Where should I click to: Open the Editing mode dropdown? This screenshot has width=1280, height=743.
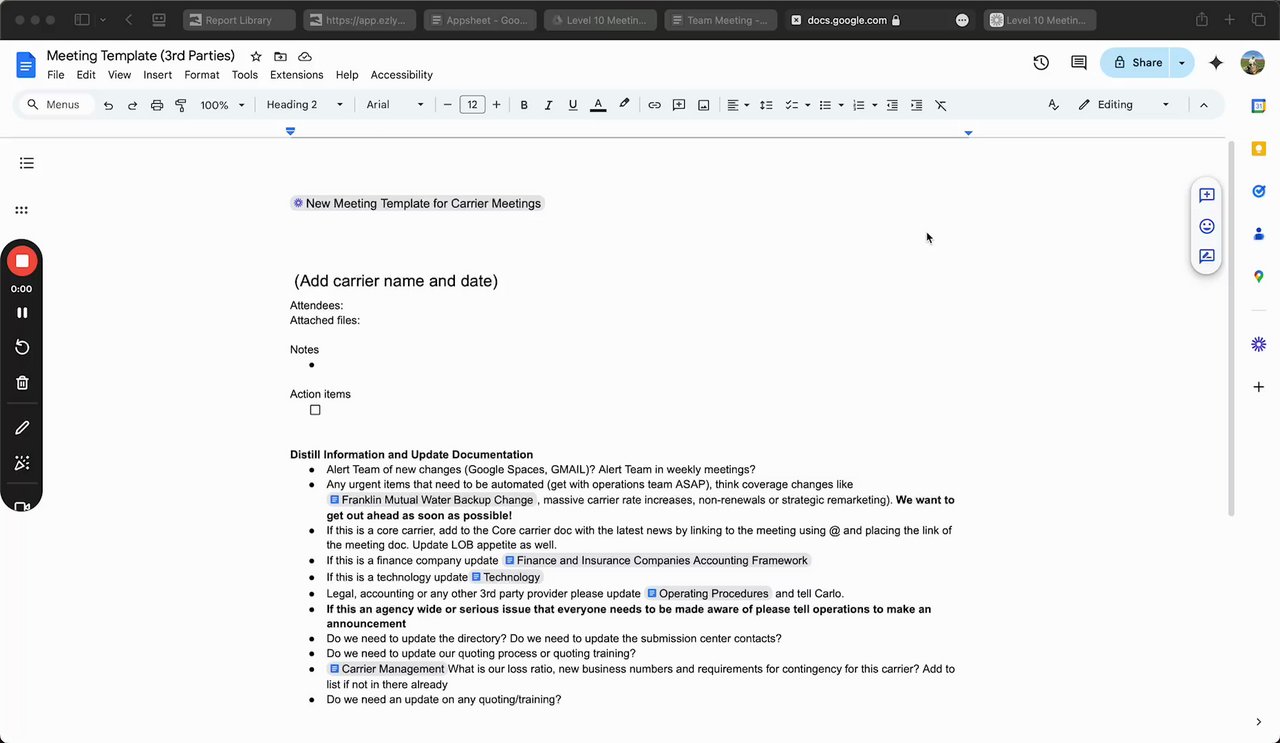1124,105
